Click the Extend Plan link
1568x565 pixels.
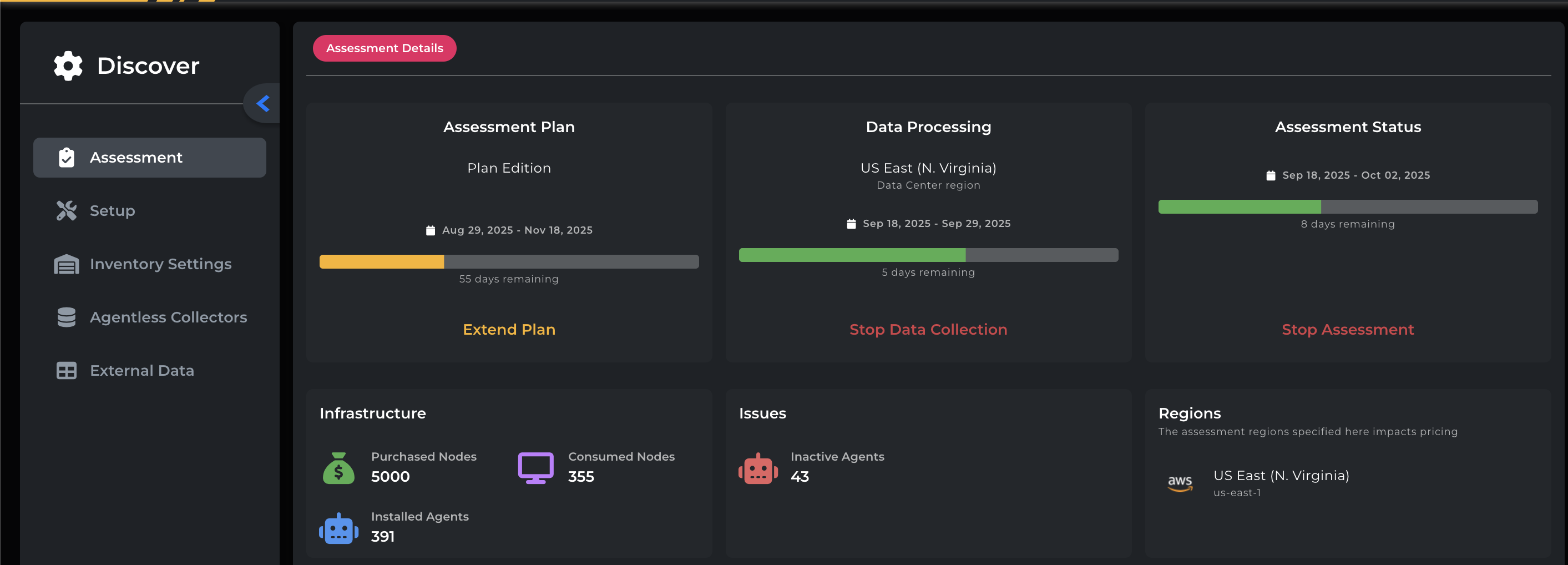click(x=509, y=329)
